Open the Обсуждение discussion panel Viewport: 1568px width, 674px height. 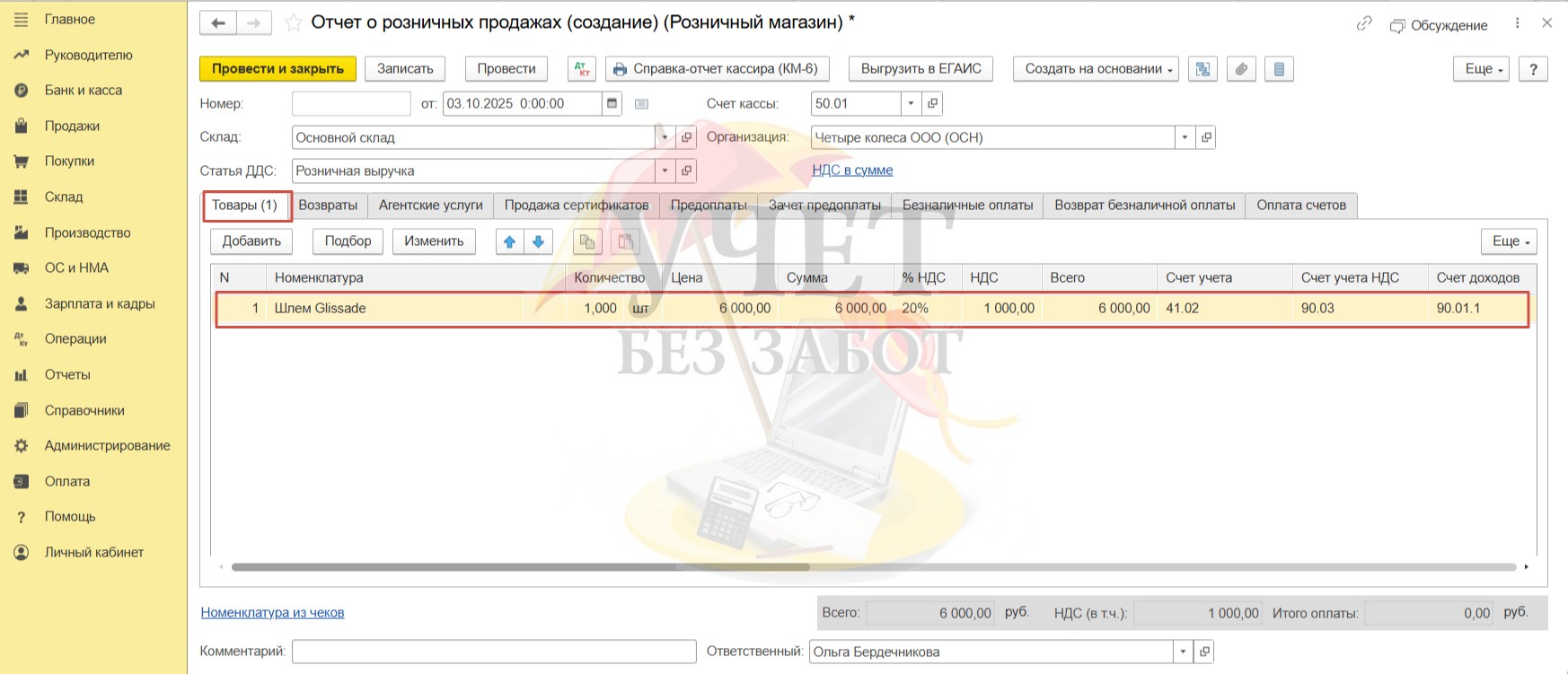tap(1439, 25)
